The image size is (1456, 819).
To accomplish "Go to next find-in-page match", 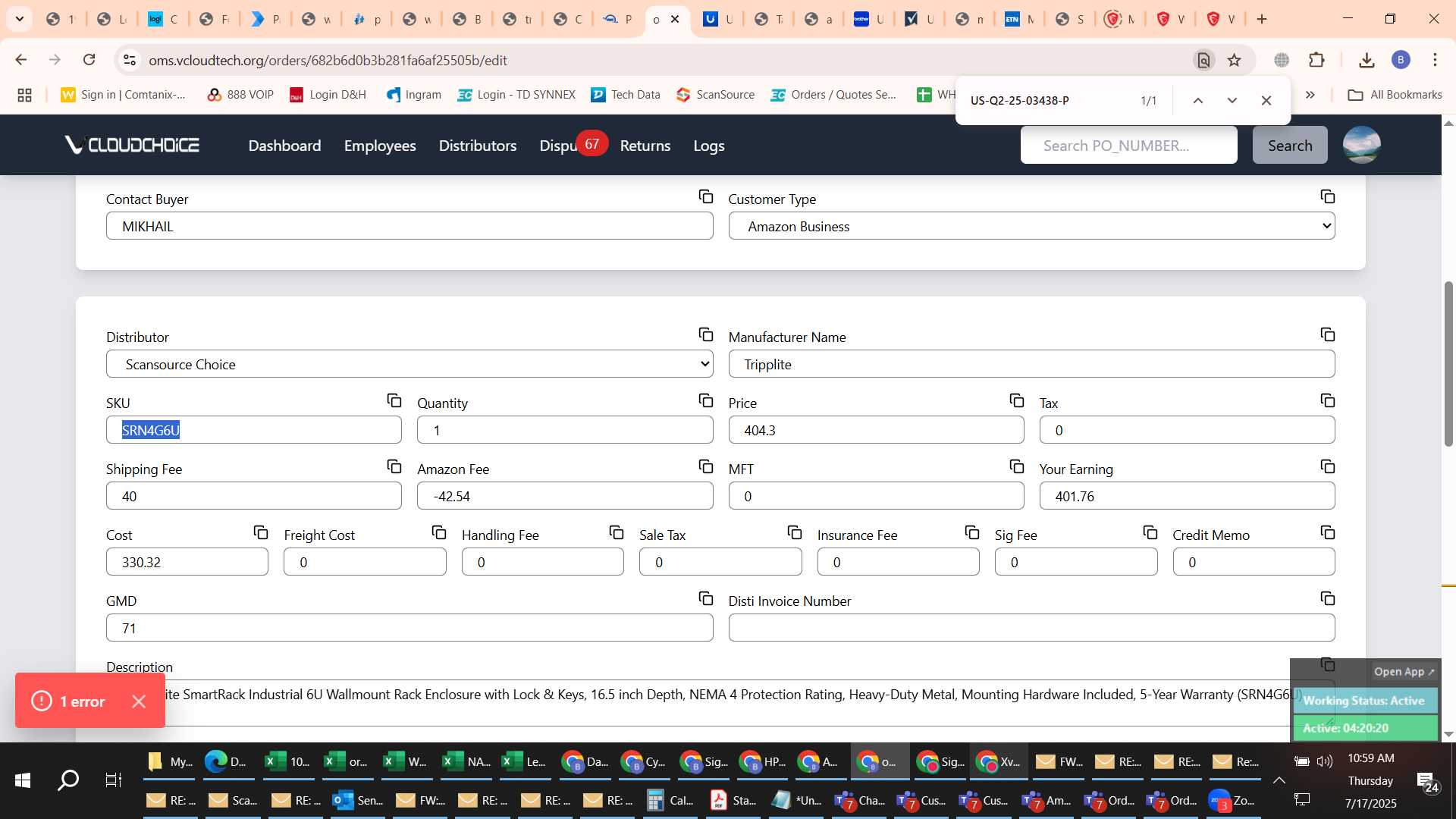I will 1232,100.
